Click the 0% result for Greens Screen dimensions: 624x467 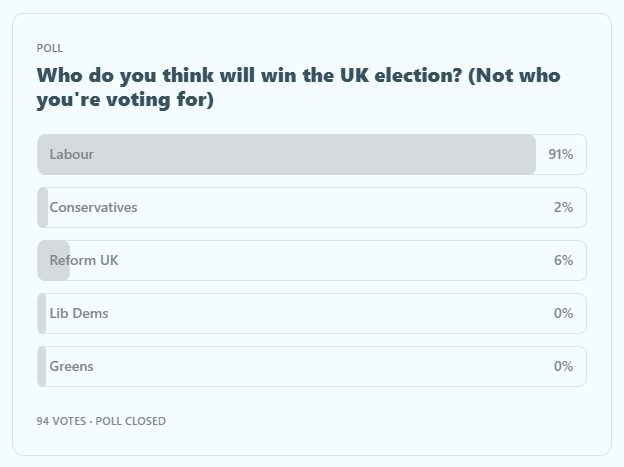(563, 367)
